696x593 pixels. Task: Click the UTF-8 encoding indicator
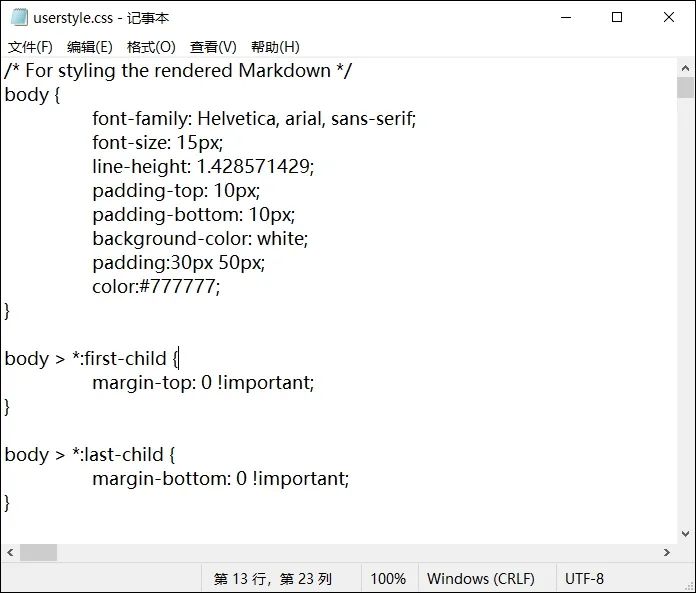[x=584, y=578]
